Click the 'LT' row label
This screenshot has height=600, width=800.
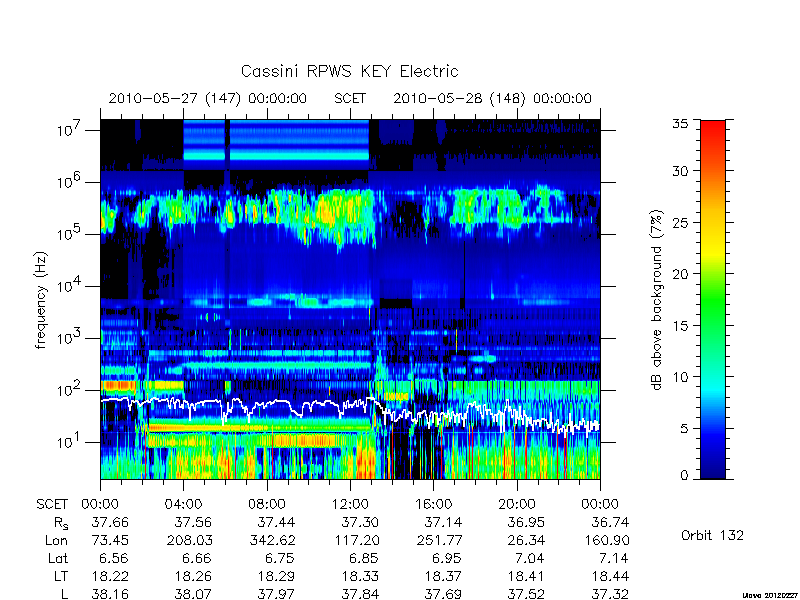click(61, 576)
